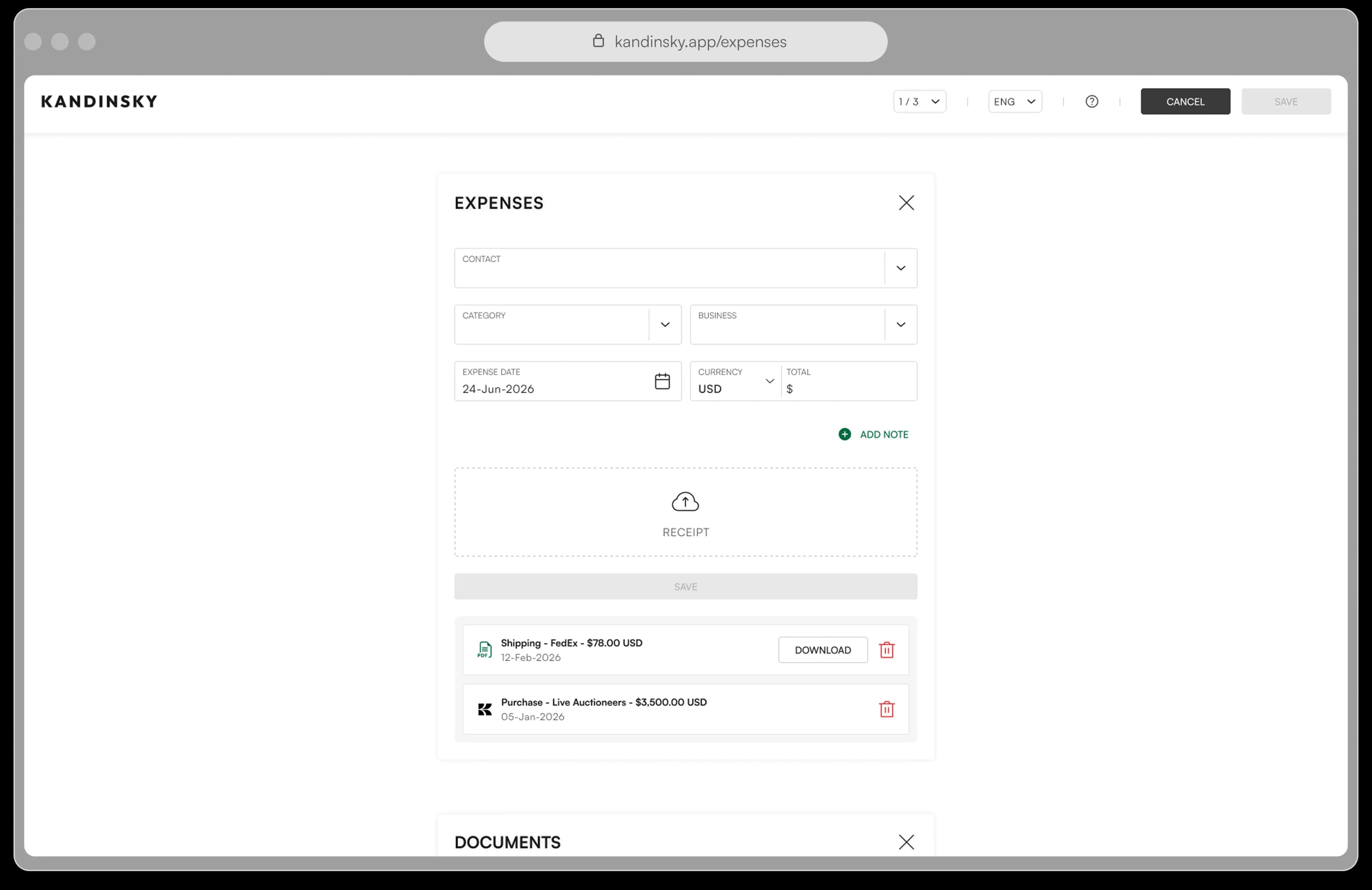Close the Expenses panel
This screenshot has width=1372, height=890.
[906, 203]
